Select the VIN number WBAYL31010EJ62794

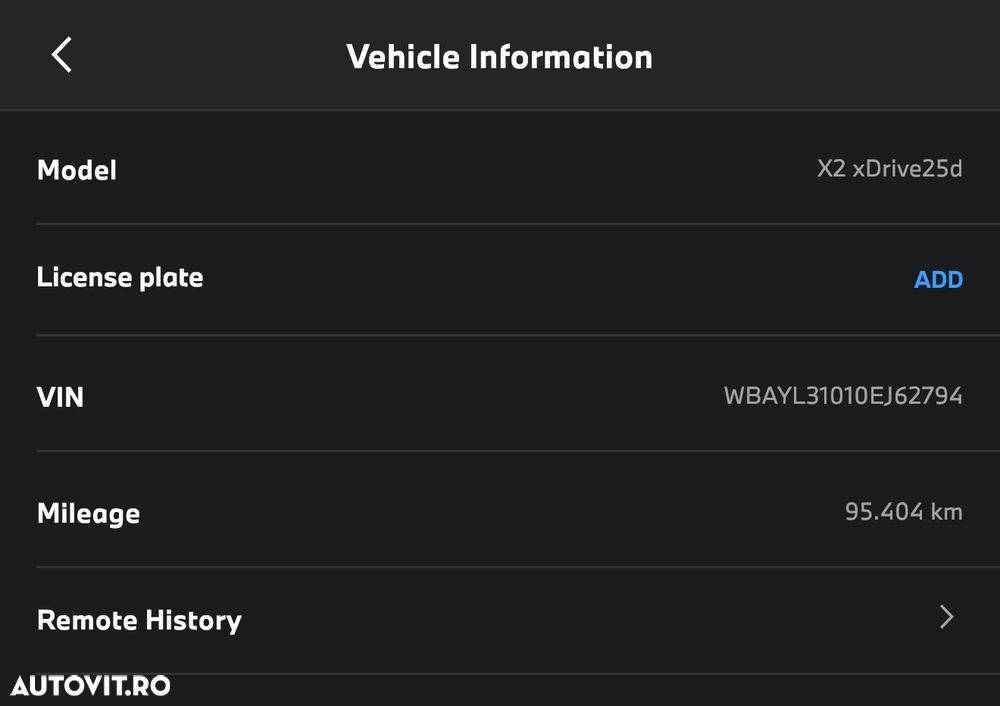tap(843, 396)
